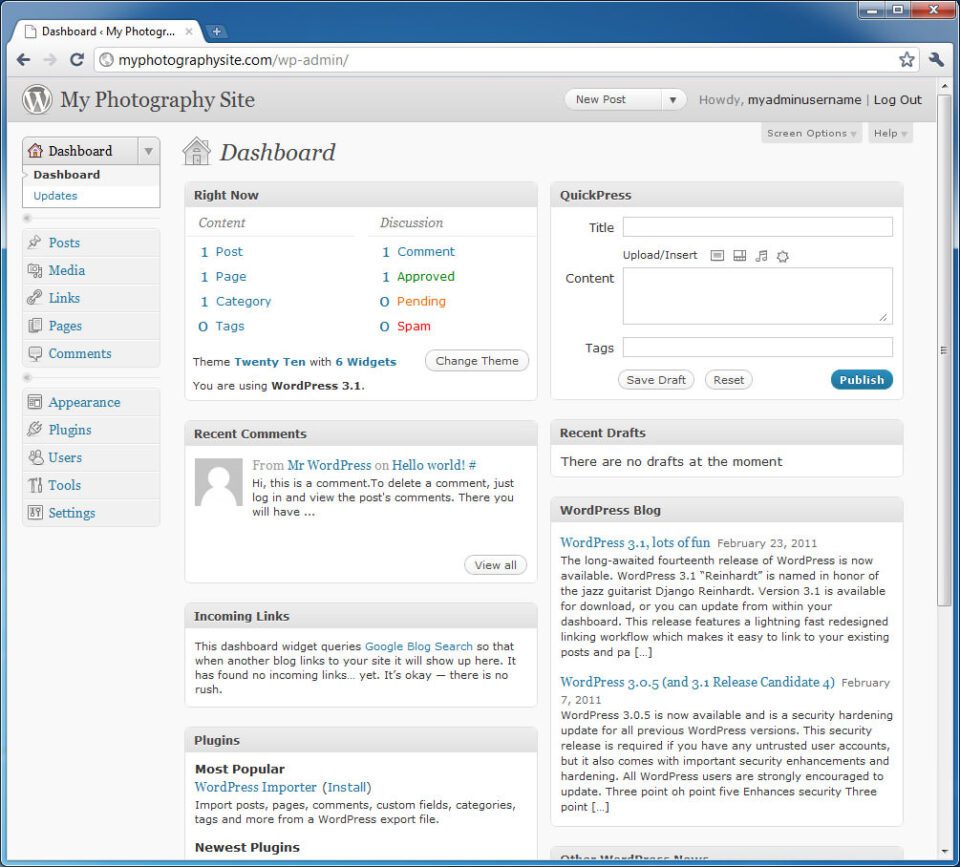Click the Add an Image icon in QuickPress

coord(717,256)
